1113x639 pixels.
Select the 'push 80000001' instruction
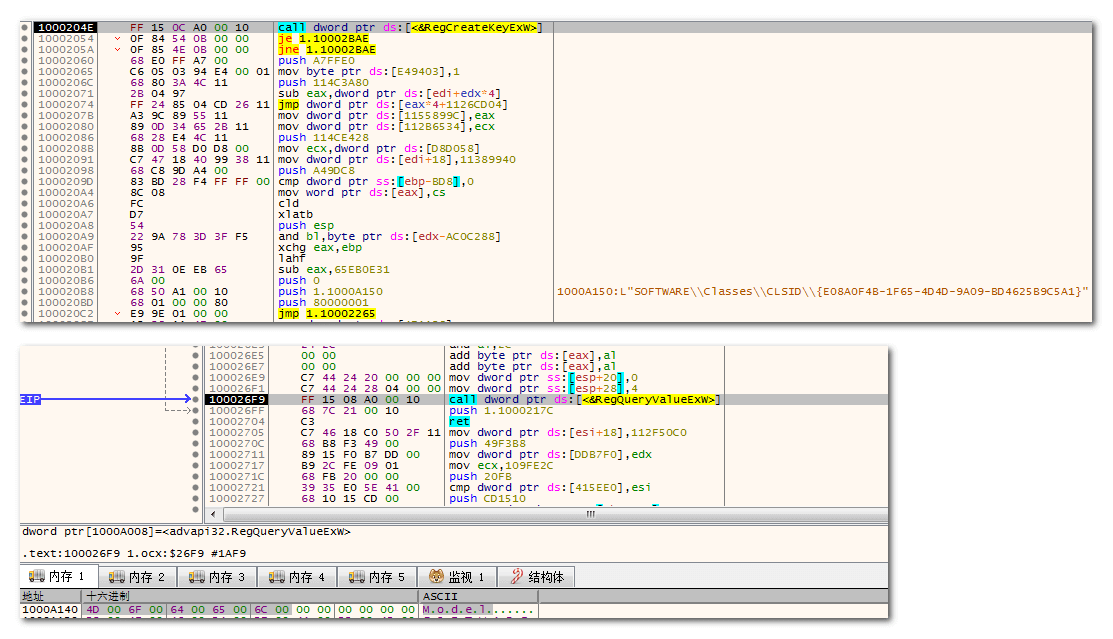tap(323, 302)
